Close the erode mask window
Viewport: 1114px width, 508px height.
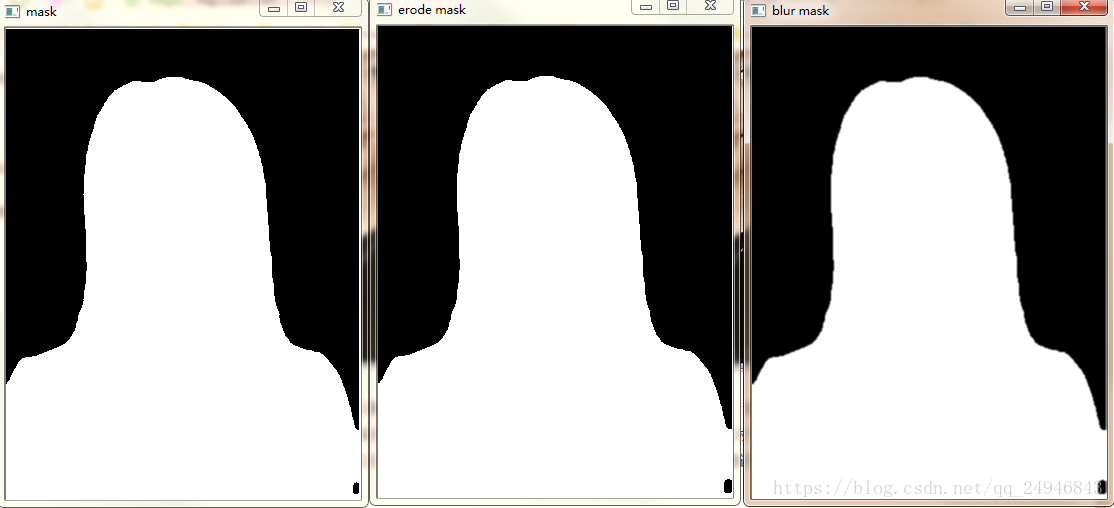pos(710,6)
